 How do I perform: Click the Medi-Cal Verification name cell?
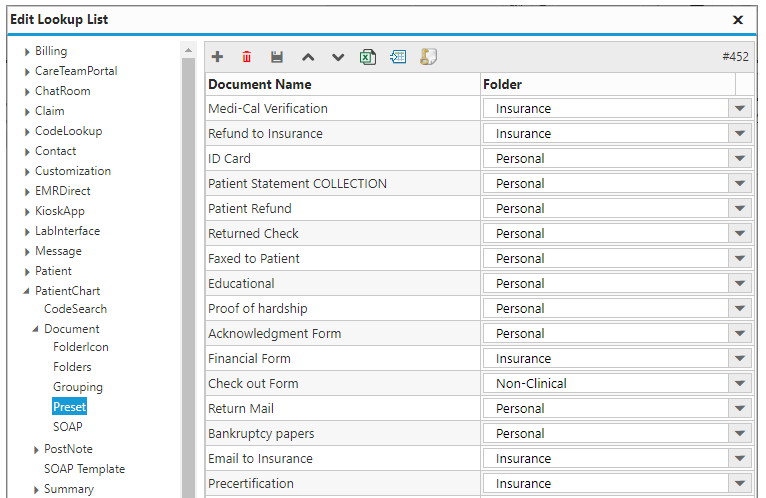(x=342, y=108)
